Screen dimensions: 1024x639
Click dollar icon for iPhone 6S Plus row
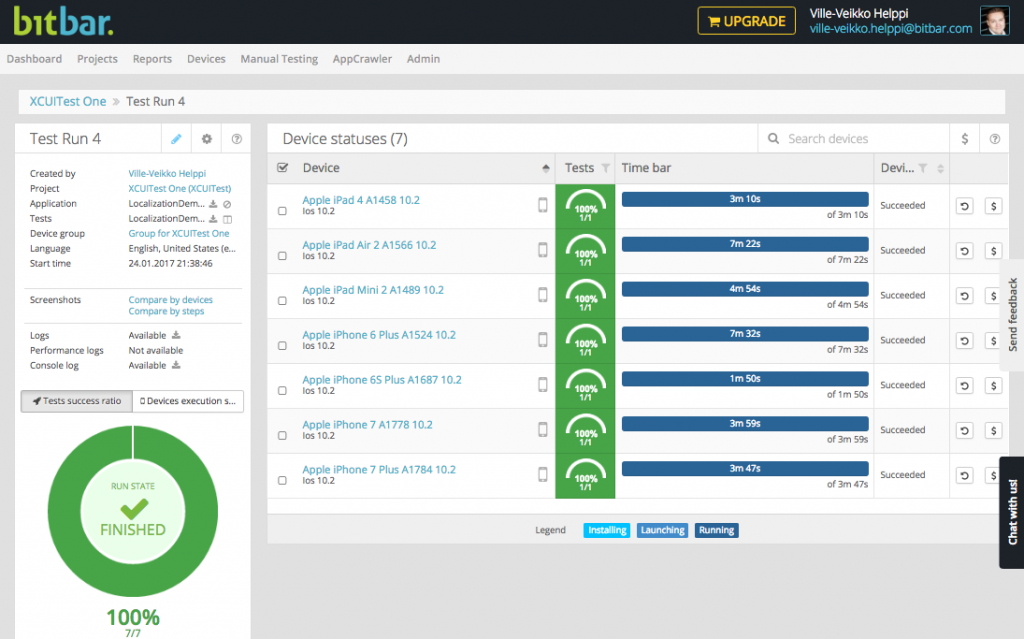(x=993, y=385)
